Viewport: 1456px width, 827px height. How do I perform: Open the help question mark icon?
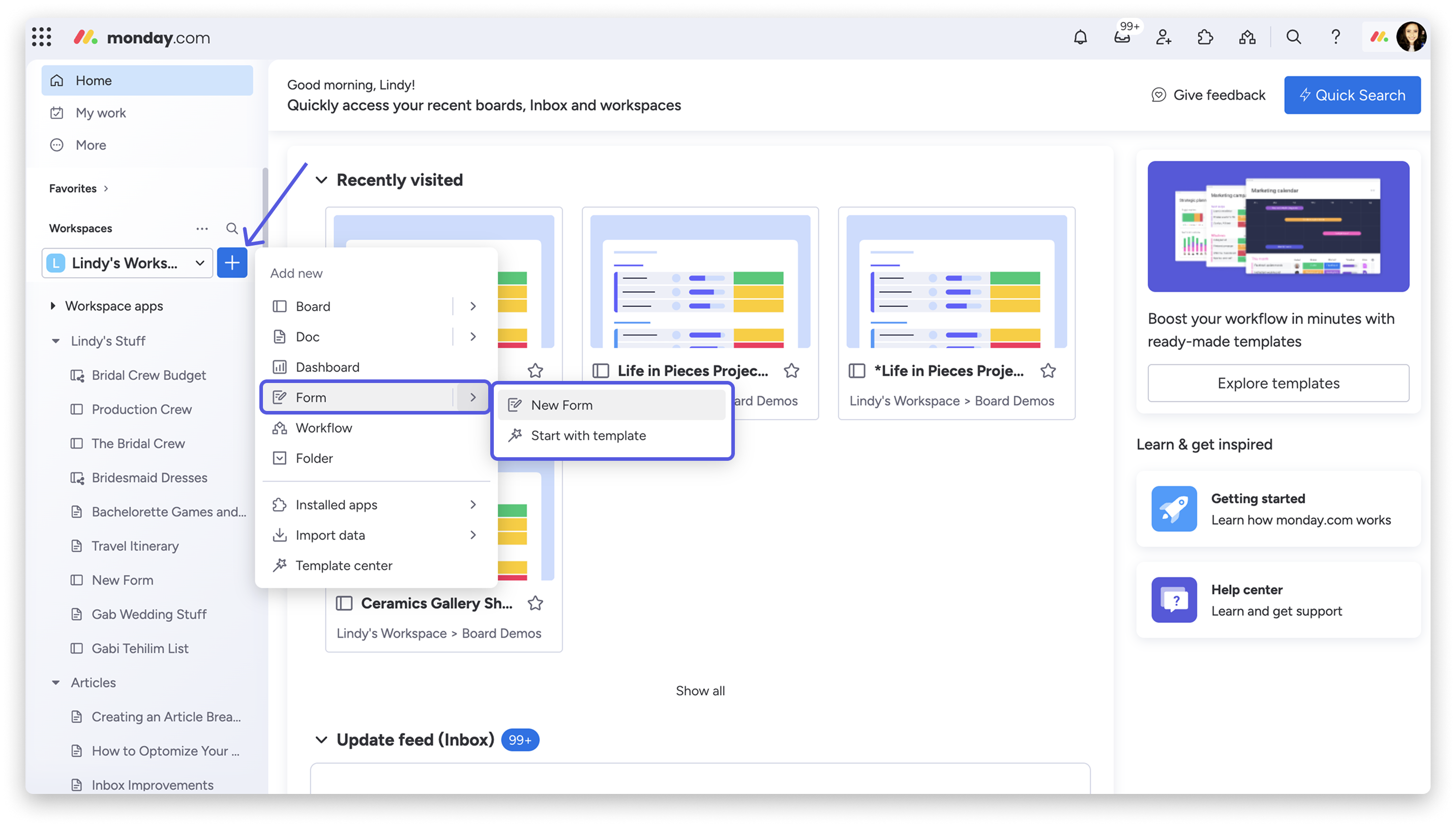click(x=1335, y=38)
